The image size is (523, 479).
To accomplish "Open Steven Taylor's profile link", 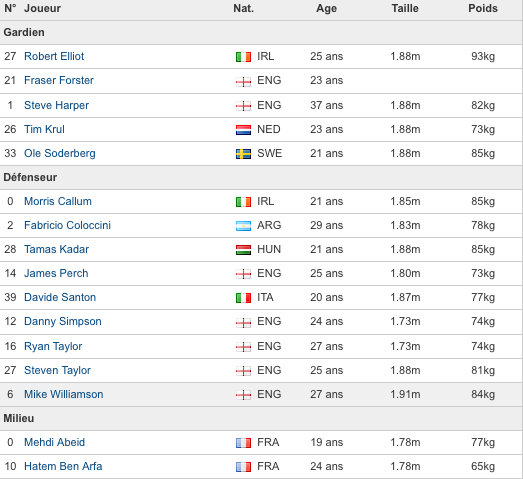I will [x=57, y=370].
